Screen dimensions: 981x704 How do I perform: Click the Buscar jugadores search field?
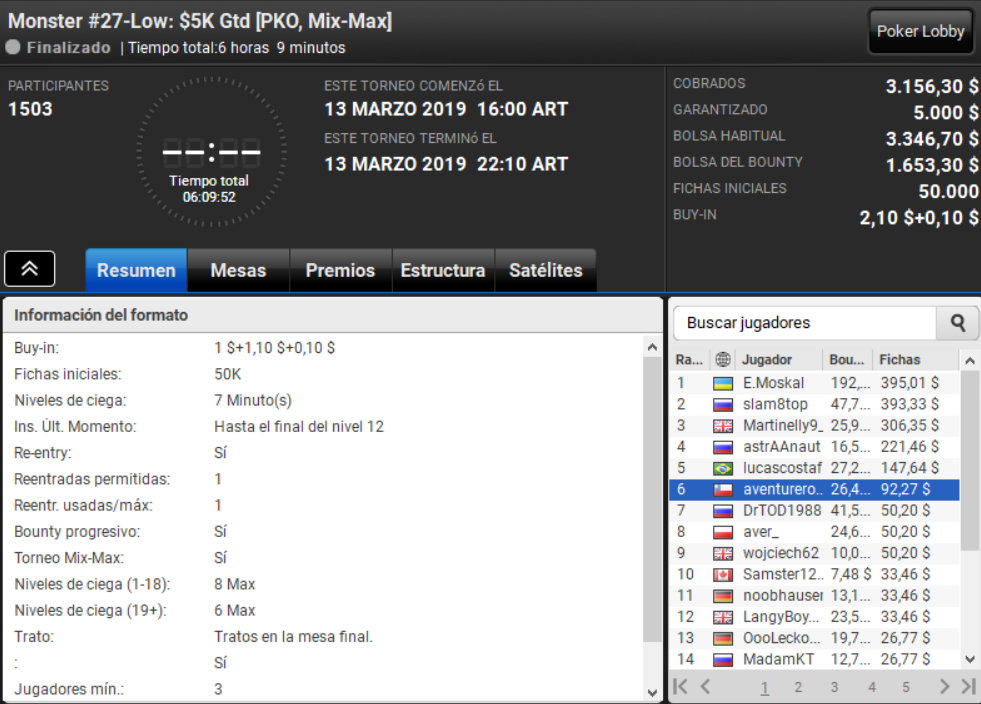(x=805, y=323)
